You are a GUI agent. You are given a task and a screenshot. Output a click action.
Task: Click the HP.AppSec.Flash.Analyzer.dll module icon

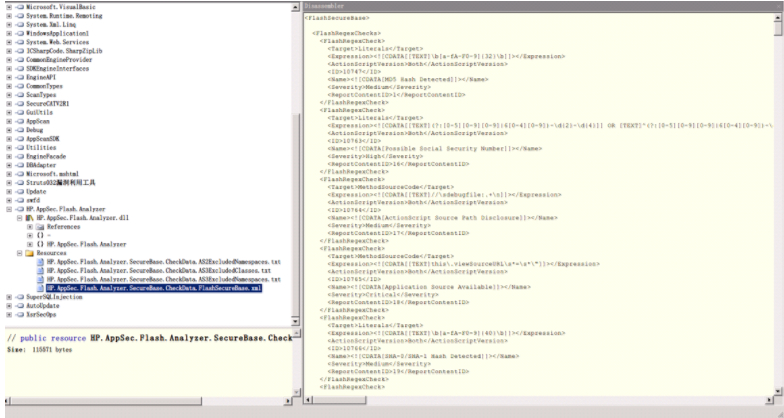(30, 218)
